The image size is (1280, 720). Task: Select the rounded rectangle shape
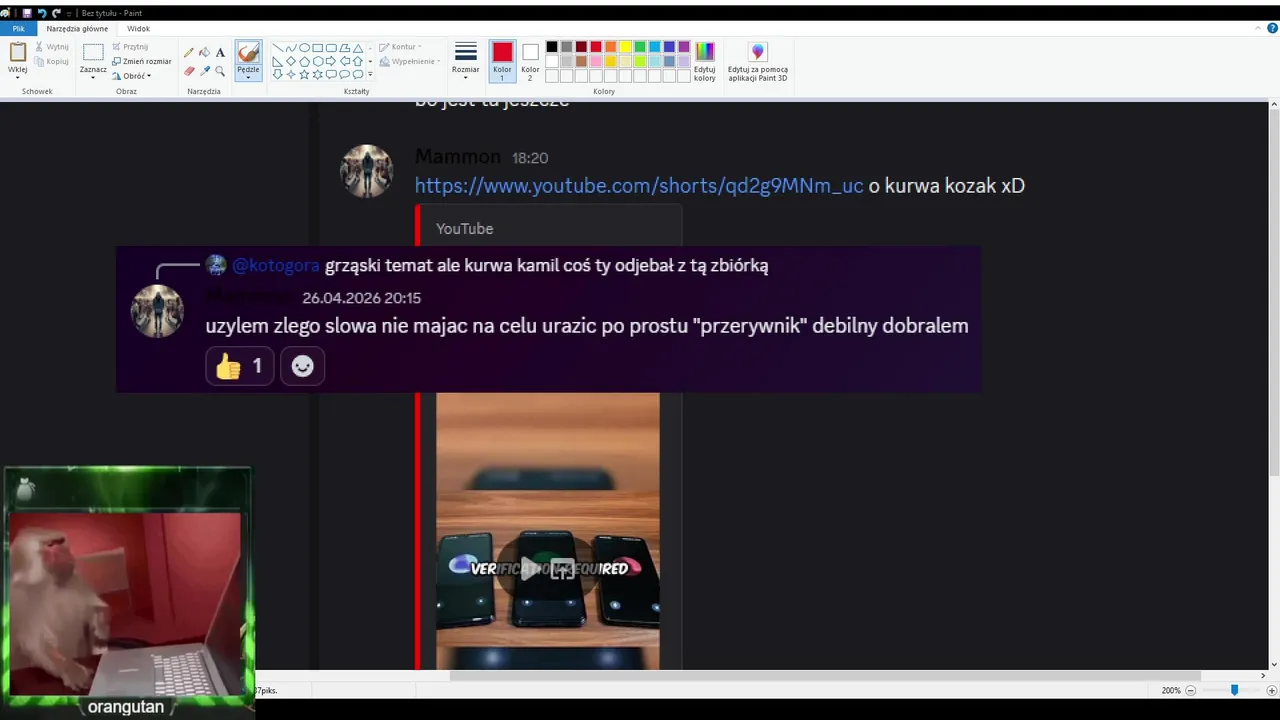pos(331,48)
